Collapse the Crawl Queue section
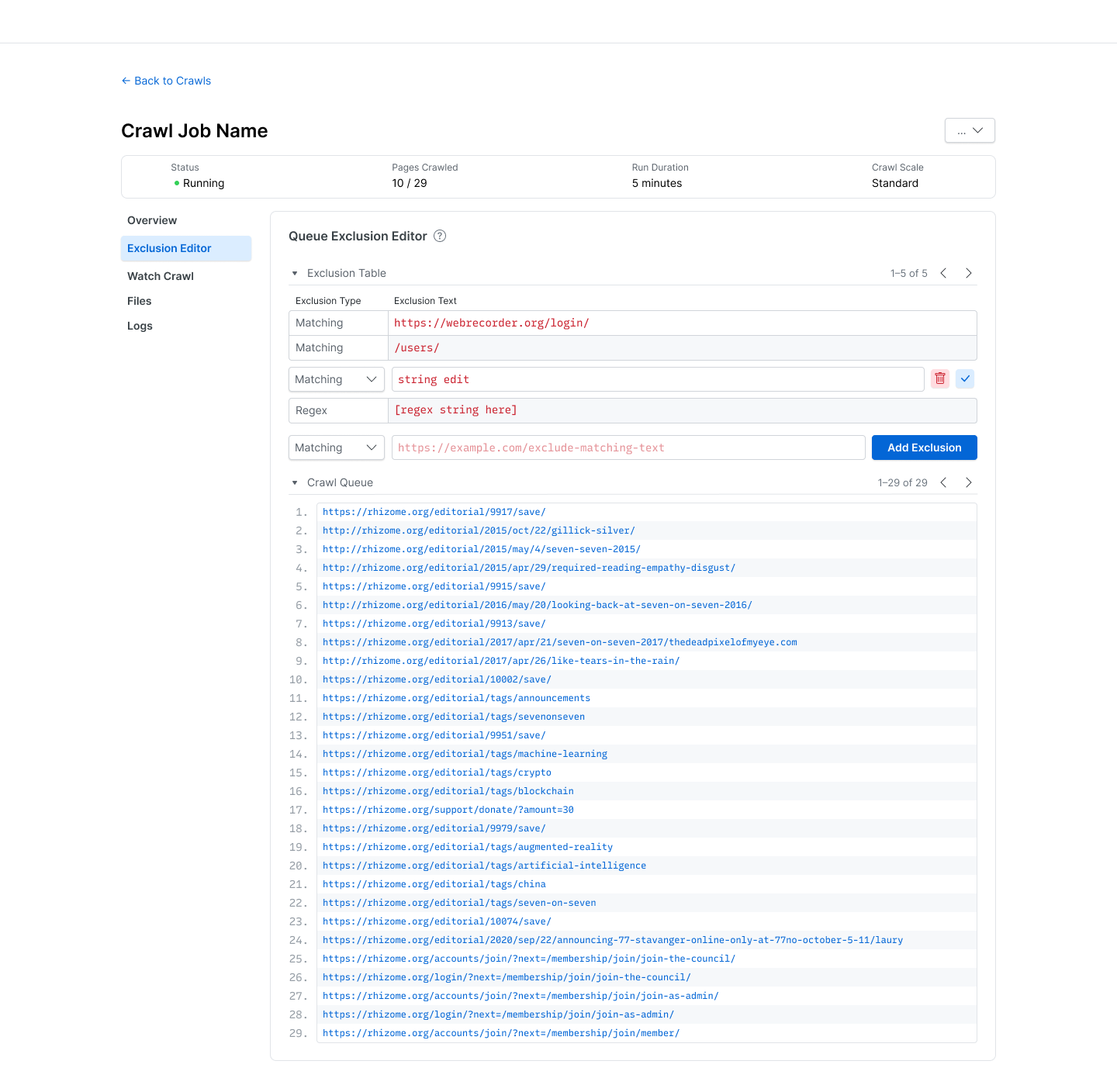Viewport: 1117px width, 1092px height. pos(295,482)
